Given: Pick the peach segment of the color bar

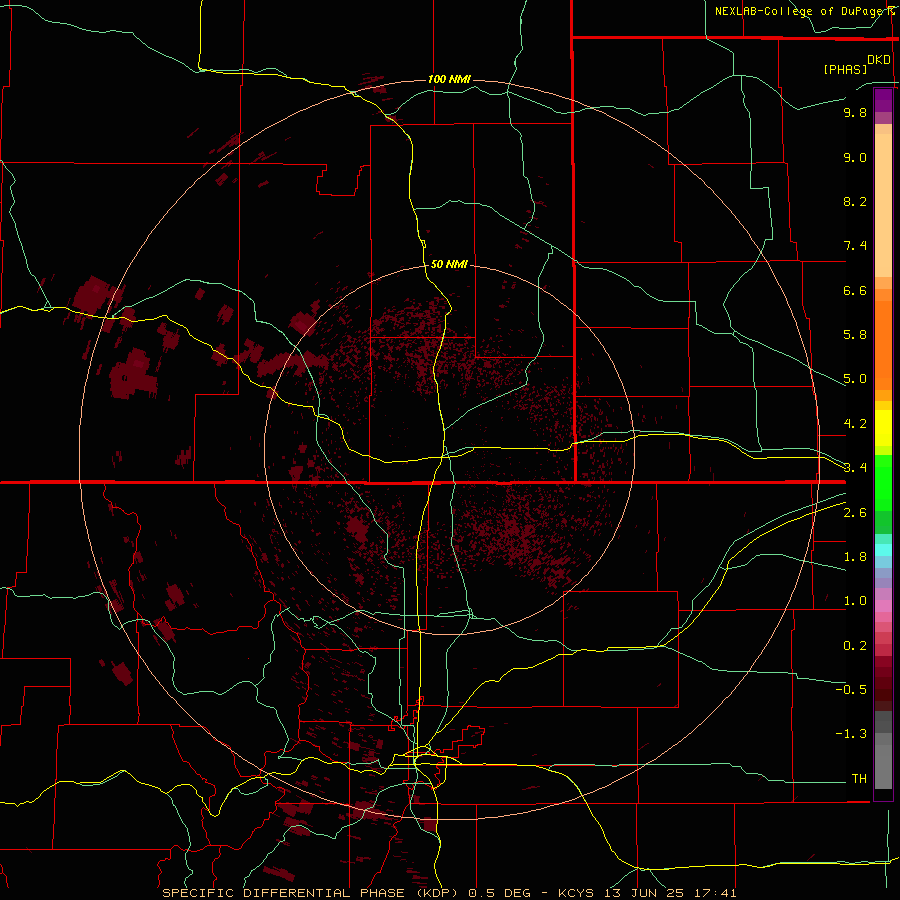Looking at the screenshot, I should [883, 204].
